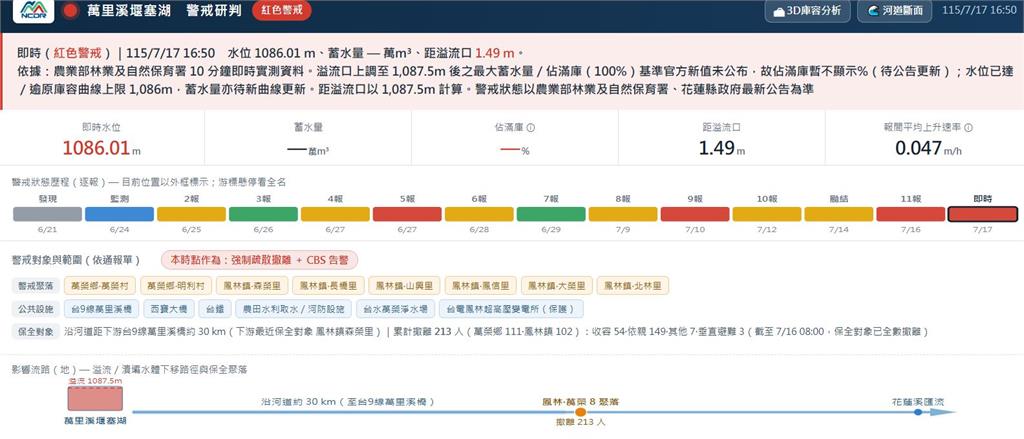The height and width of the screenshot is (439, 1024).
Task: Click the 1.49 m 距溢流口 value
Action: 721,148
